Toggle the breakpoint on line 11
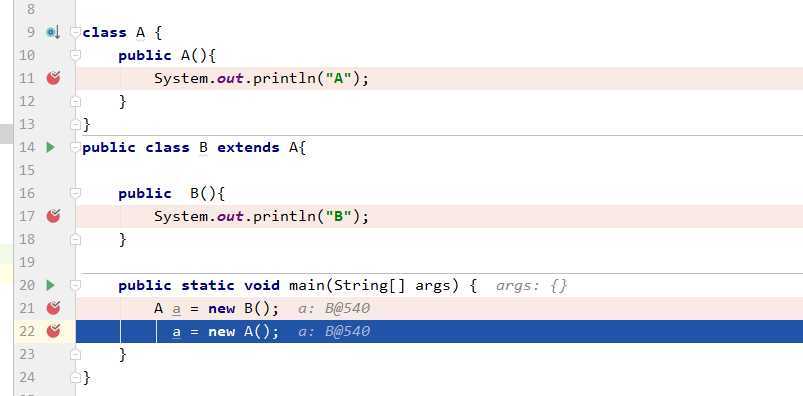This screenshot has width=803, height=396. [53, 78]
